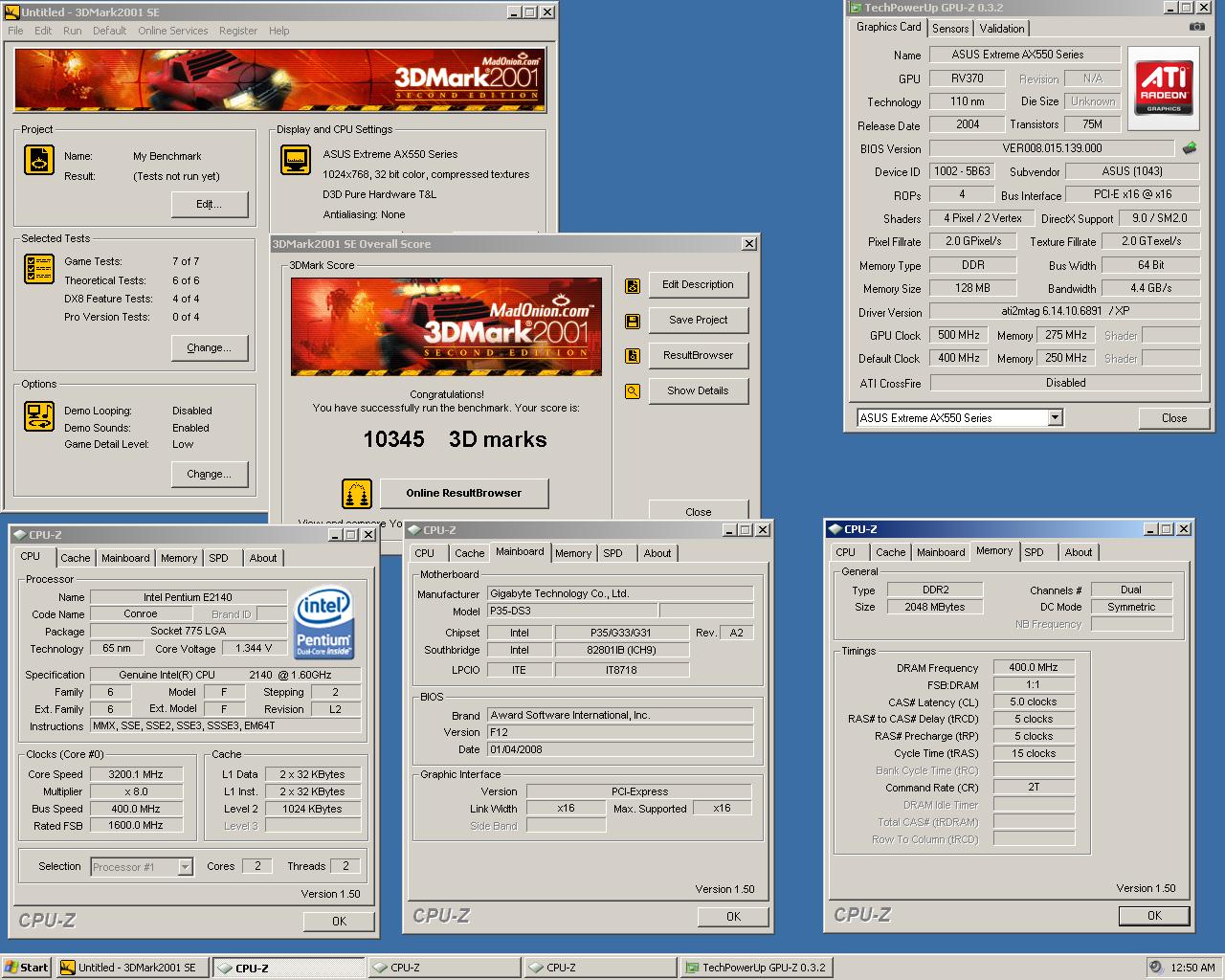The width and height of the screenshot is (1225, 980).
Task: Click Change... button under Selected Tests
Action: point(210,348)
